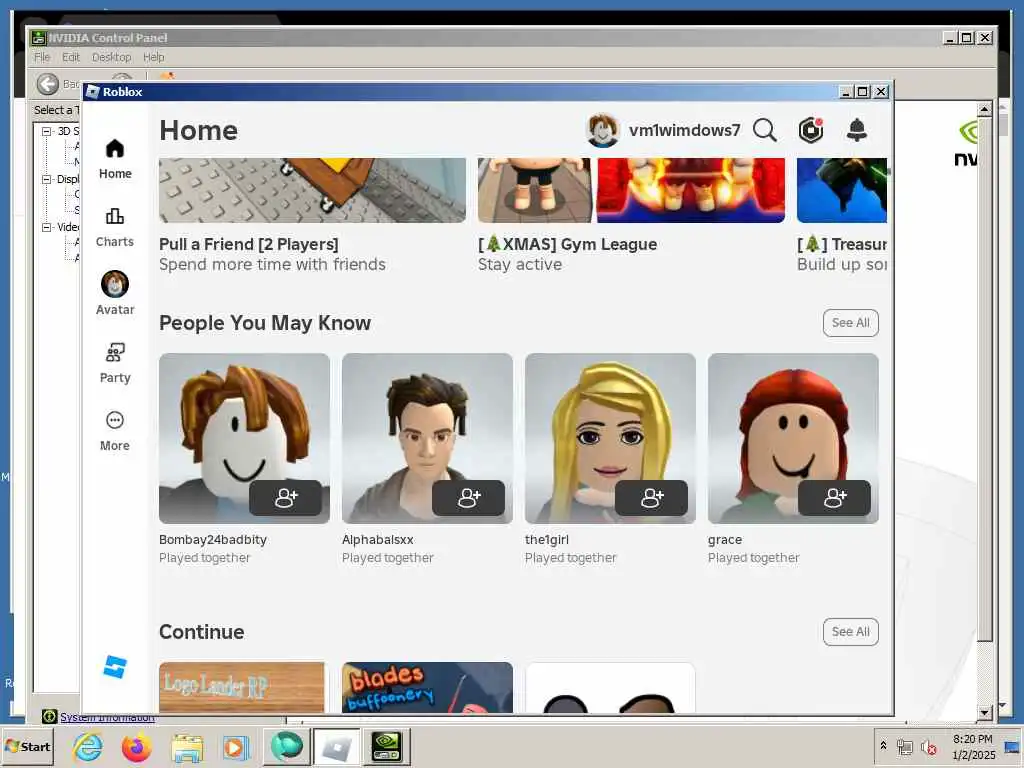Open the Robux hexagon icon
The height and width of the screenshot is (768, 1024).
(x=810, y=130)
